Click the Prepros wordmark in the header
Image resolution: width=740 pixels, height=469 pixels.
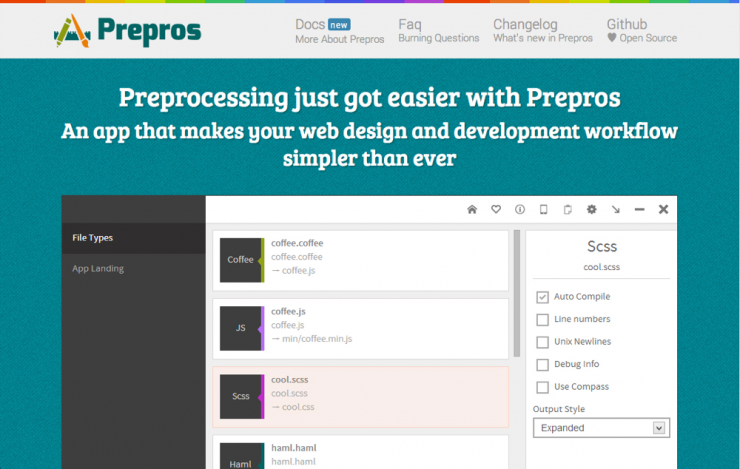[149, 31]
